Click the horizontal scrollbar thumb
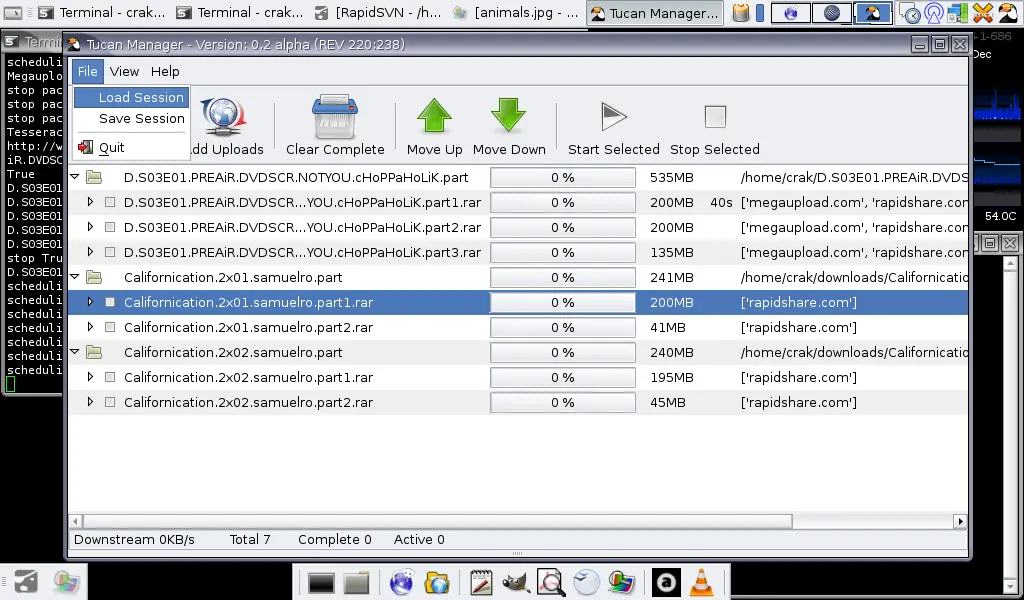Image resolution: width=1024 pixels, height=600 pixels. (438, 521)
